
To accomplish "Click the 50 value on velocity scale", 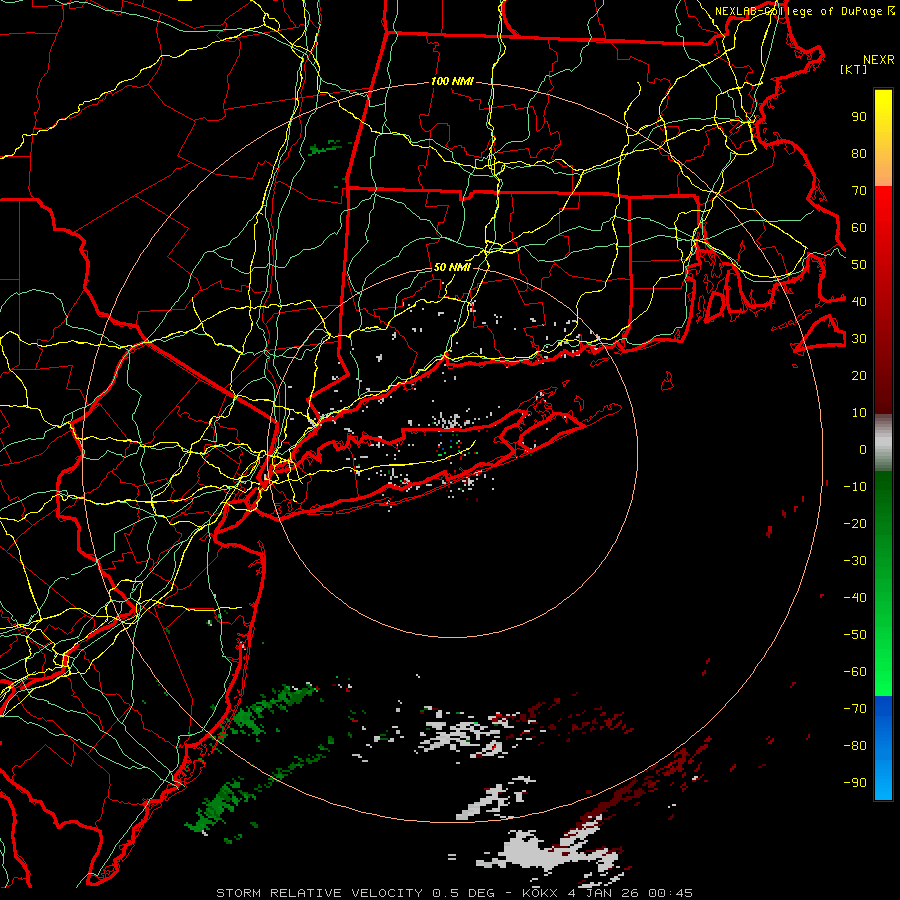I will [x=859, y=265].
